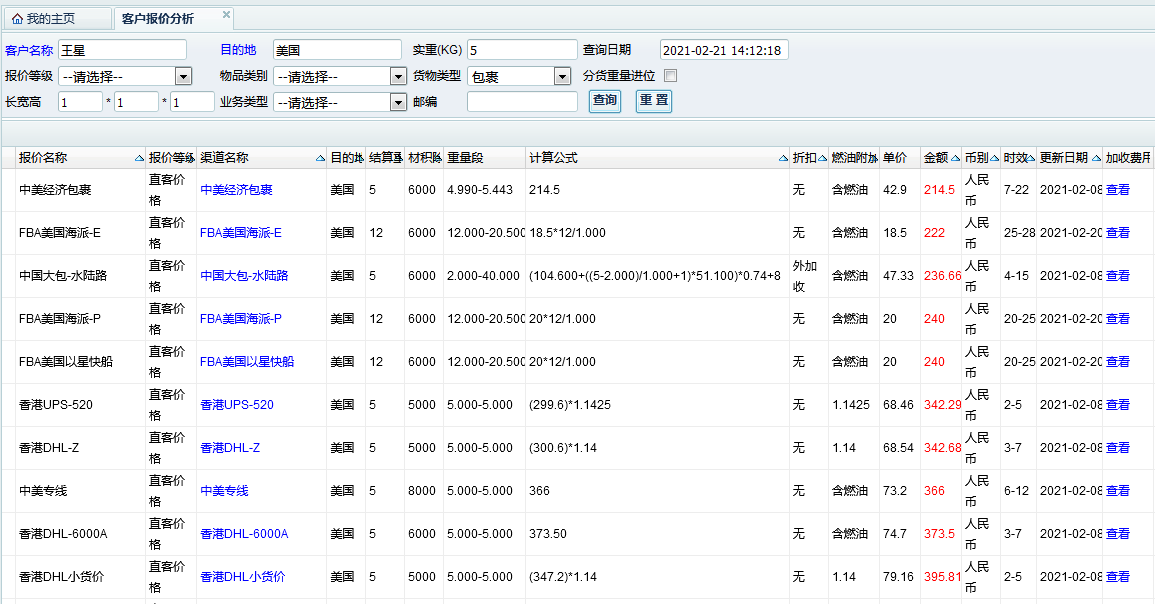Sort table by 金额 column arrow
1155x604 pixels.
click(x=955, y=159)
